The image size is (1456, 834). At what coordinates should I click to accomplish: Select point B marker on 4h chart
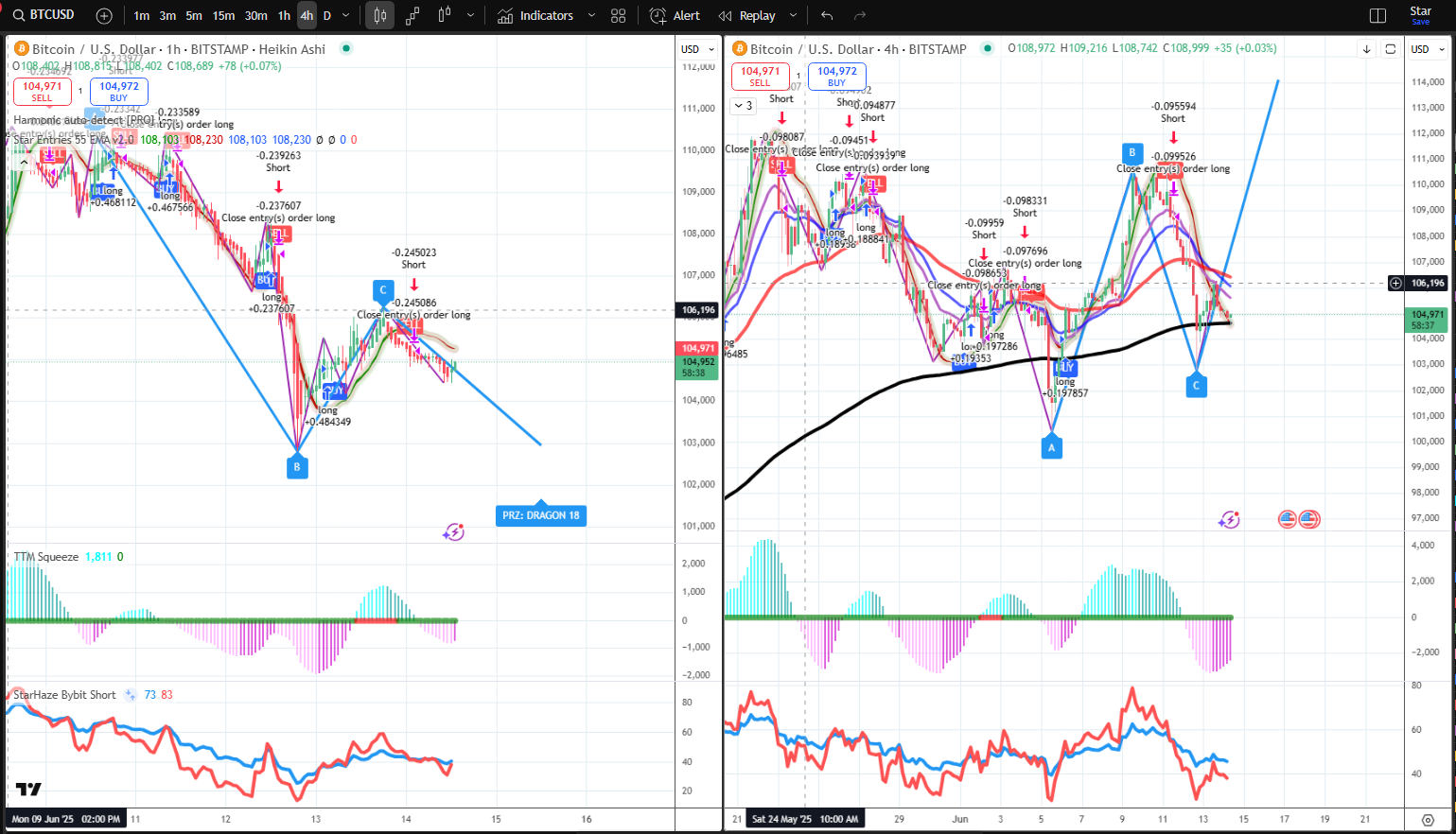[x=1131, y=153]
